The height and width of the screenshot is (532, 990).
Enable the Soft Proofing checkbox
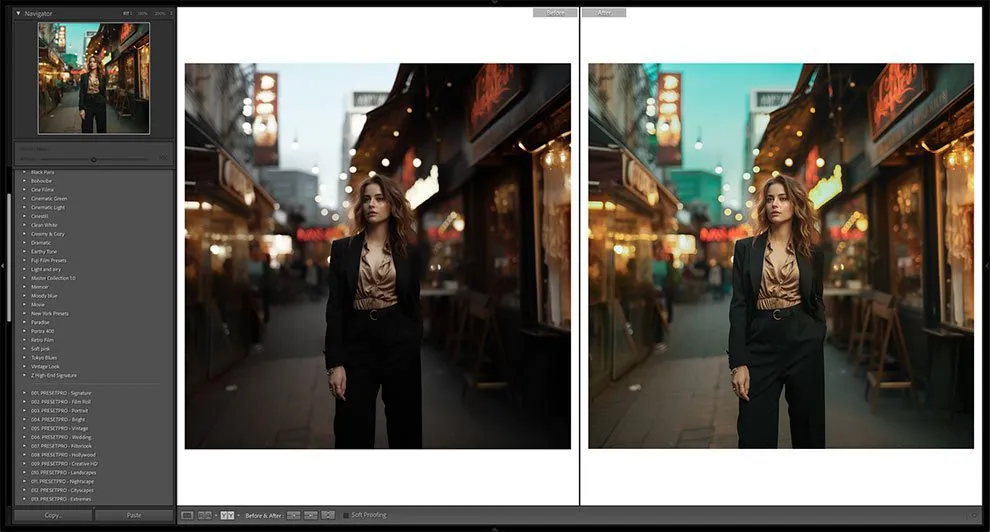pos(346,515)
